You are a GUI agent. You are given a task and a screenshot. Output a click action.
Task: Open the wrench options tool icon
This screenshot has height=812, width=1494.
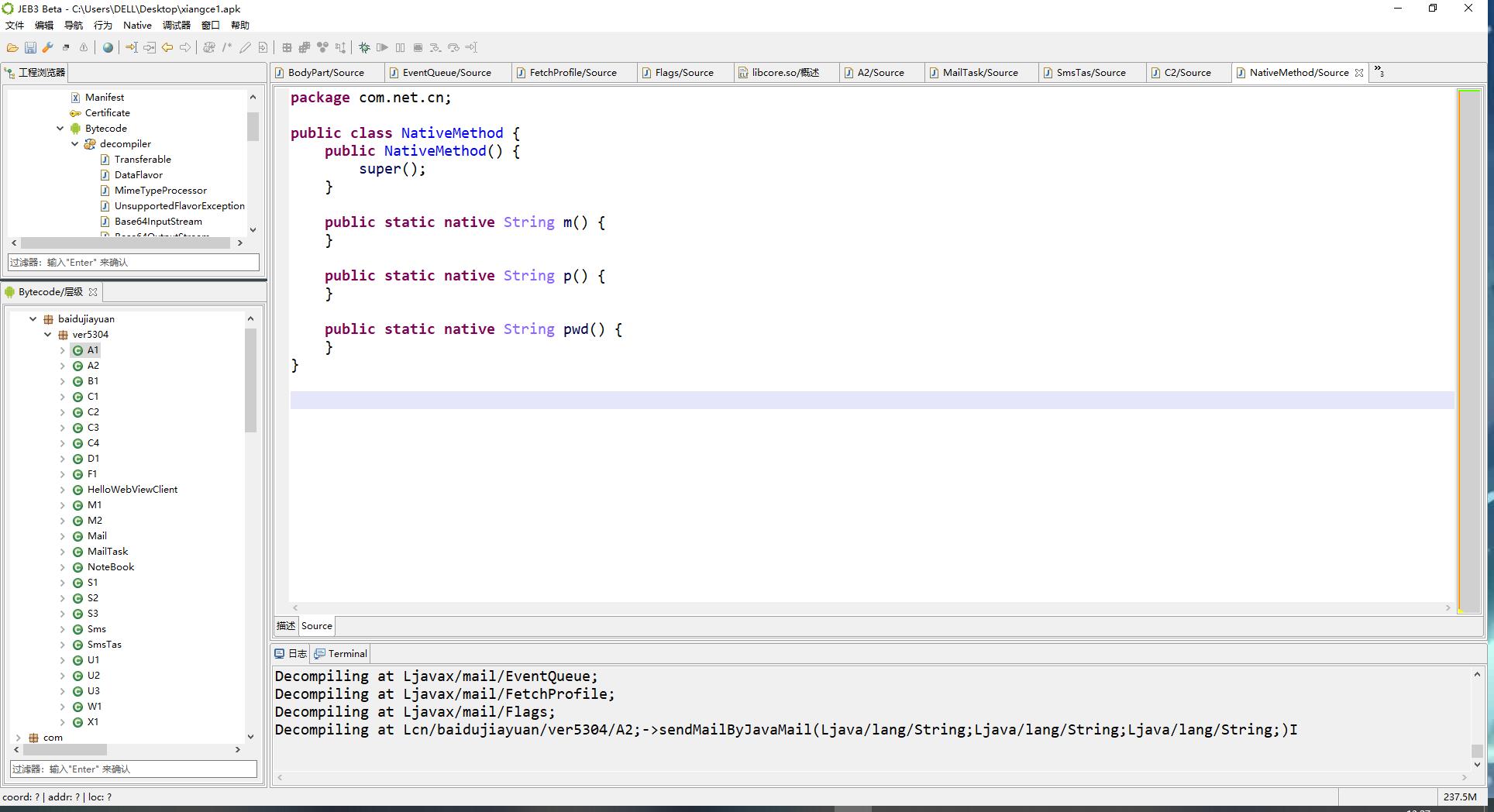(48, 47)
